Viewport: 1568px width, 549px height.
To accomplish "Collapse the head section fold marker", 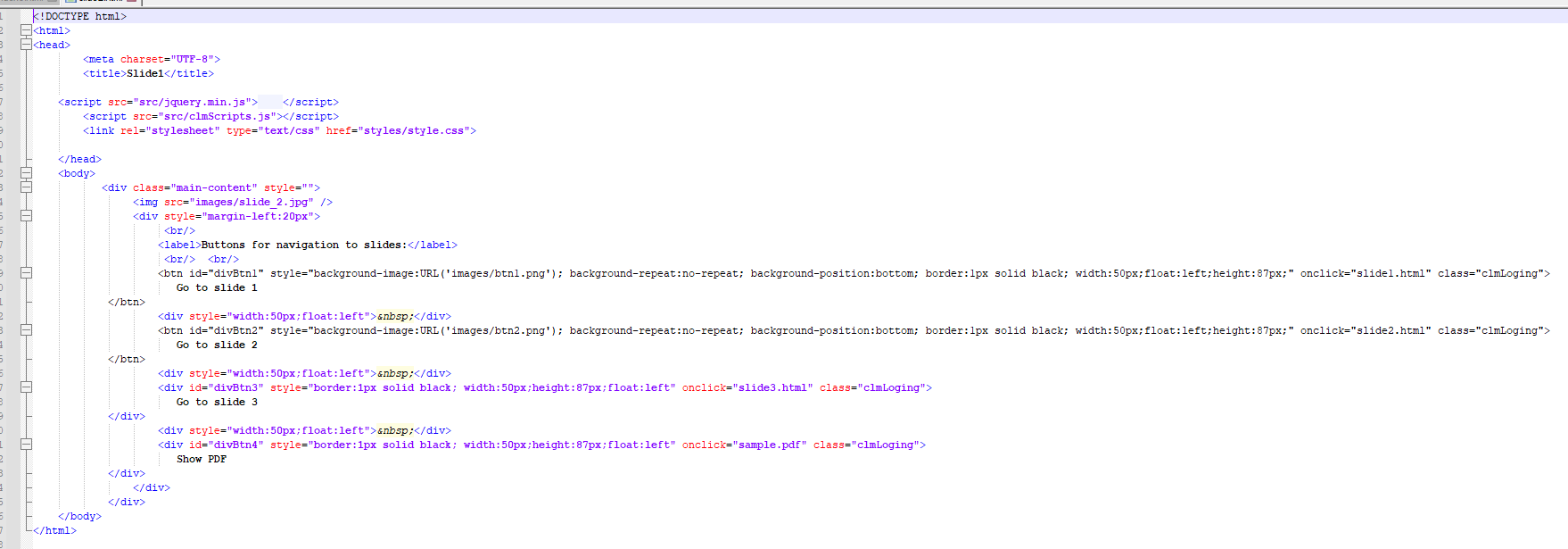I will 26,45.
